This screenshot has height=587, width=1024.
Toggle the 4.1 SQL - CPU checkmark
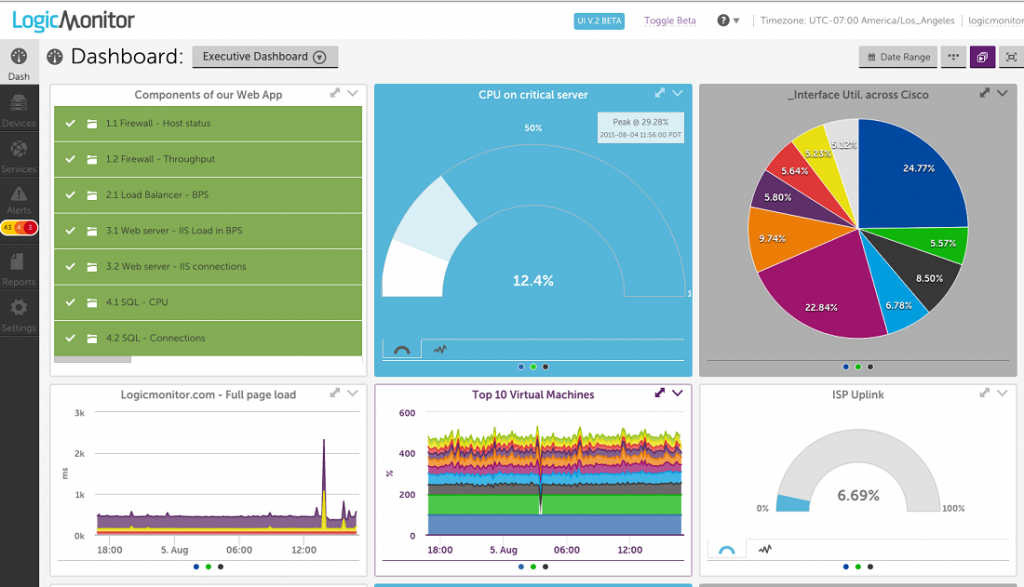(x=70, y=302)
